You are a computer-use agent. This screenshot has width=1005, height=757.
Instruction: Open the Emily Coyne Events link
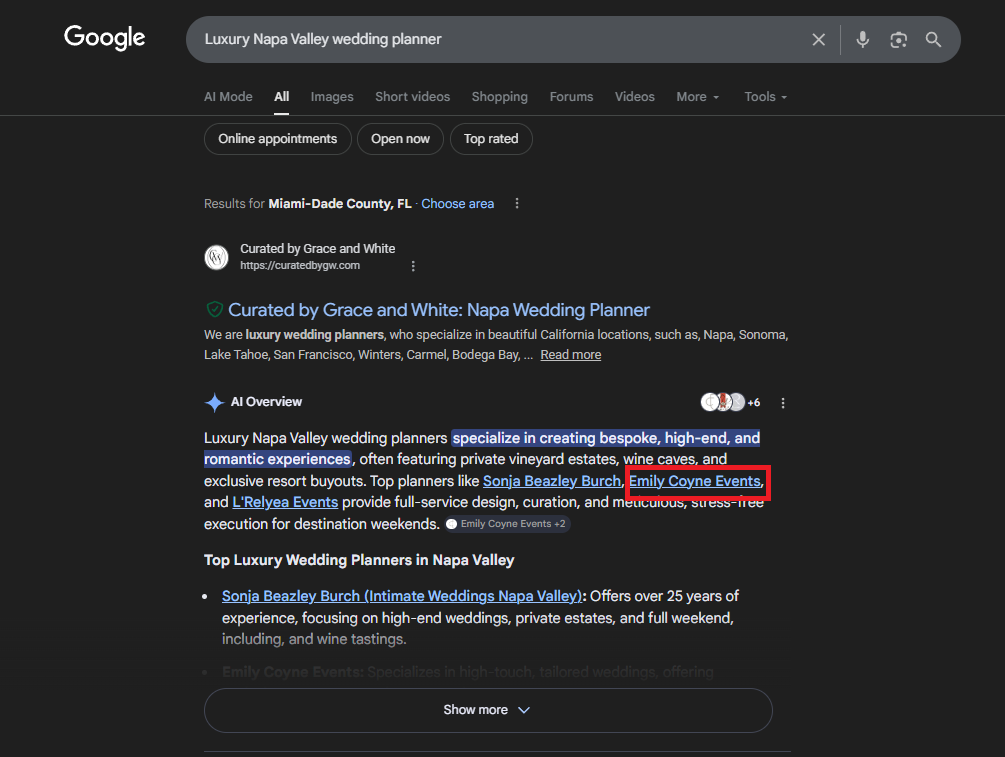695,481
